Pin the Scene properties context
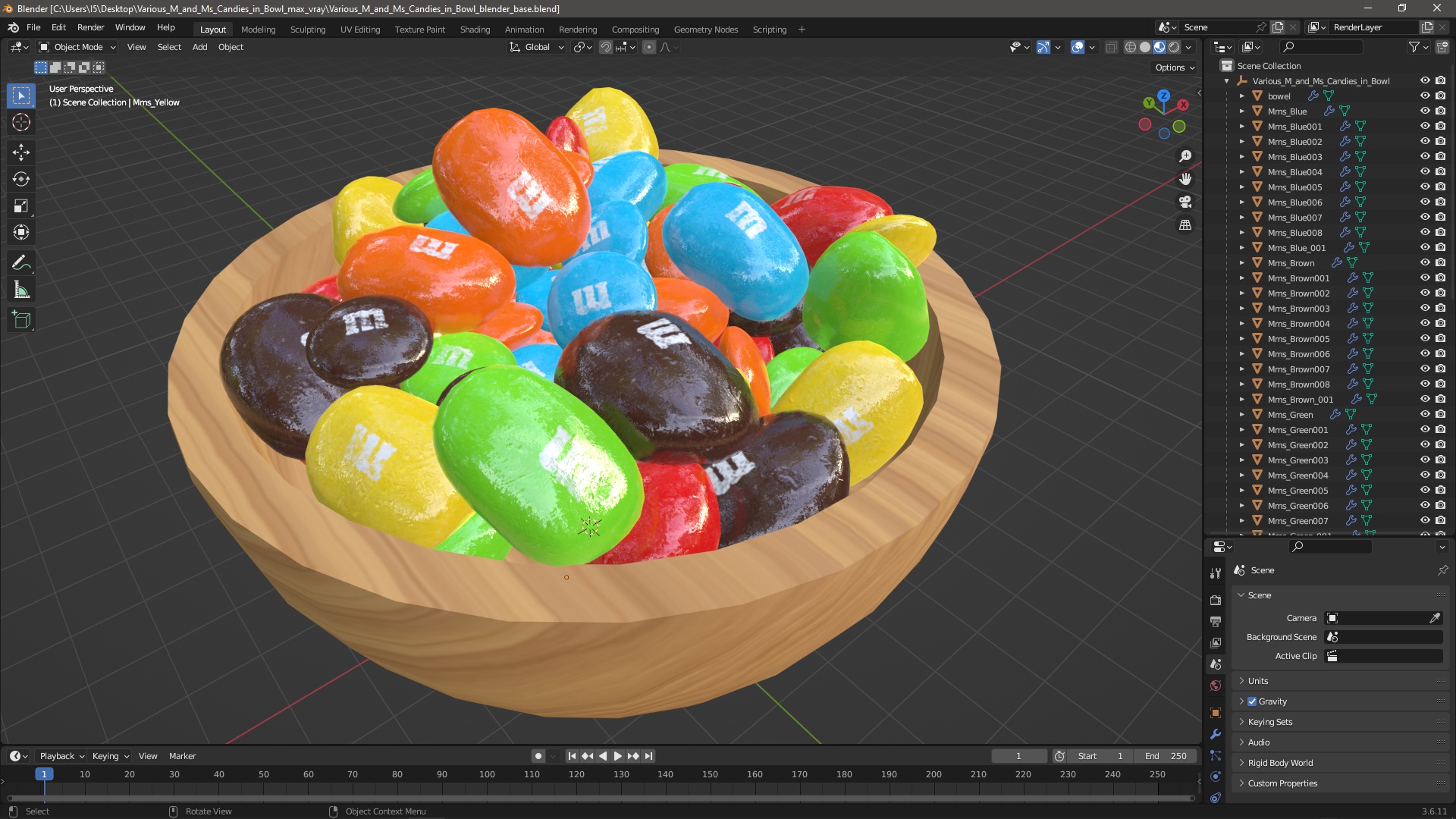The width and height of the screenshot is (1456, 819). [1442, 570]
